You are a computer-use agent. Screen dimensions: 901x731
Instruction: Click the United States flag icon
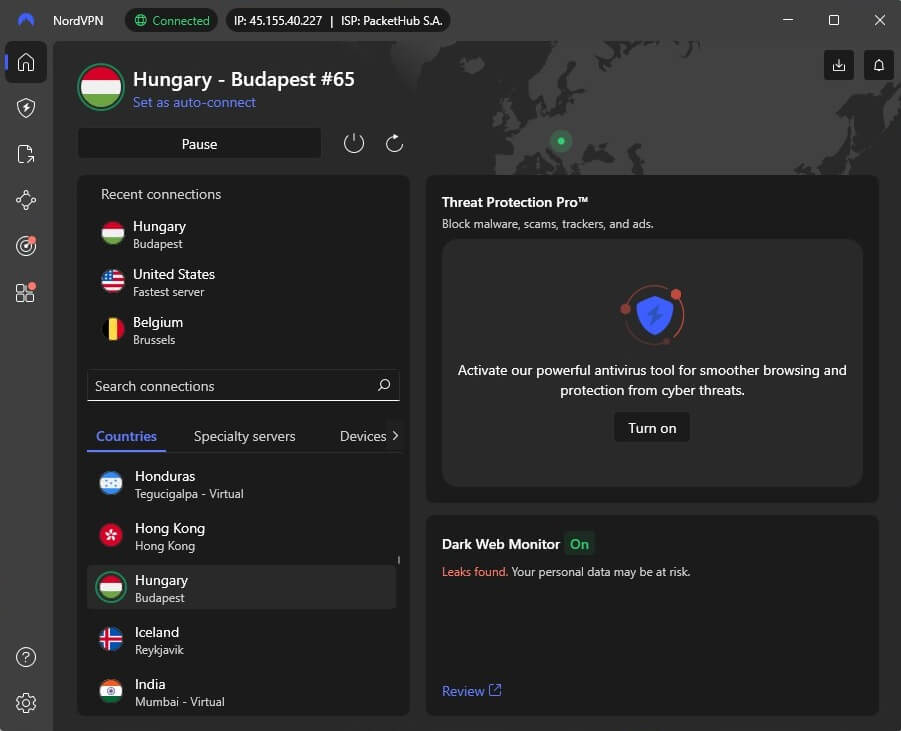pyautogui.click(x=113, y=282)
